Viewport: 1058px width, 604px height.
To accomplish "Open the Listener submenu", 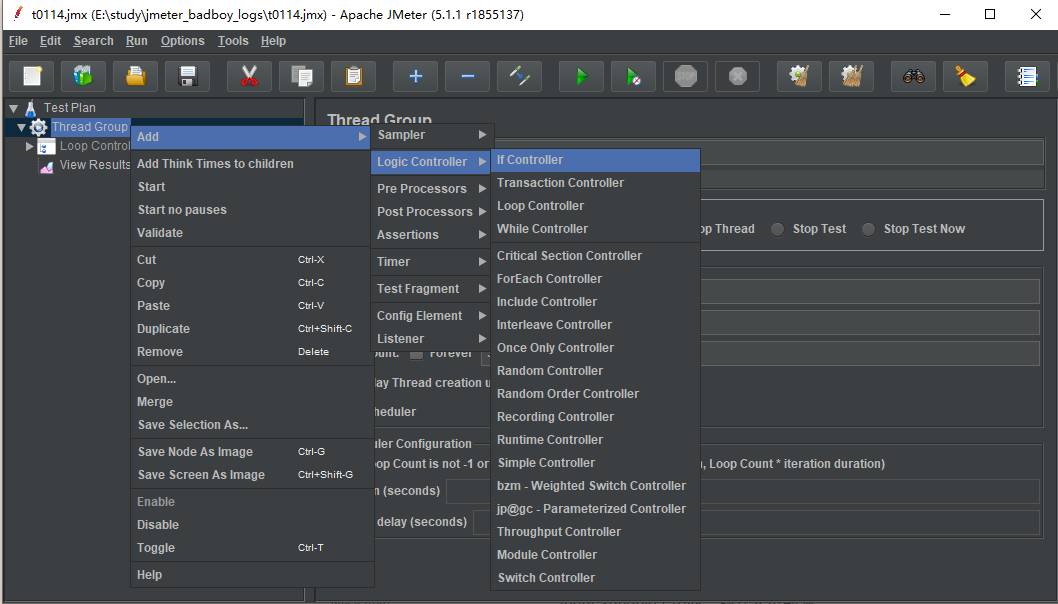I will 432,339.
